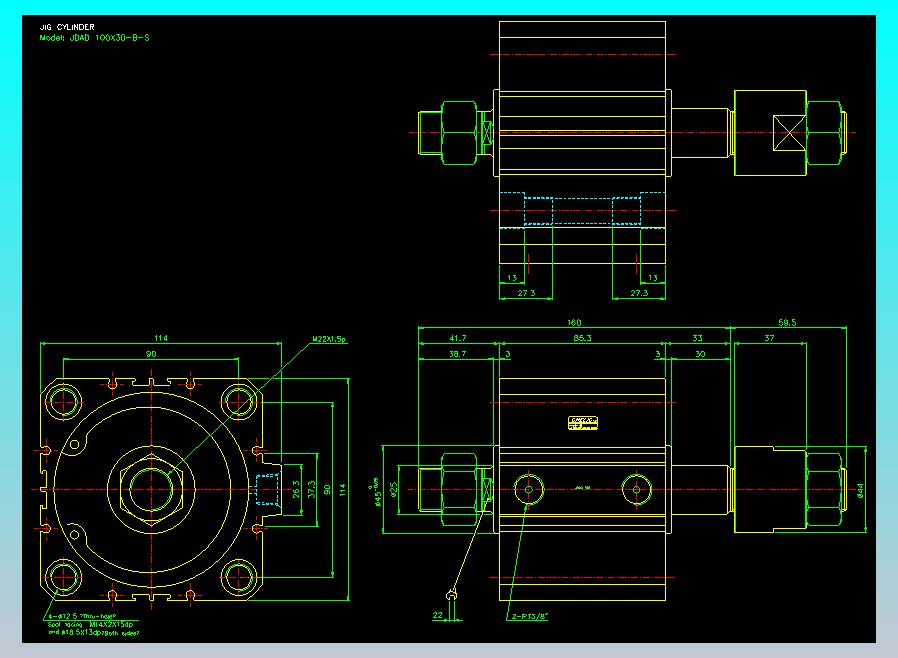
Task: Click the "2-PT3/8" port callout
Action: click(x=530, y=617)
